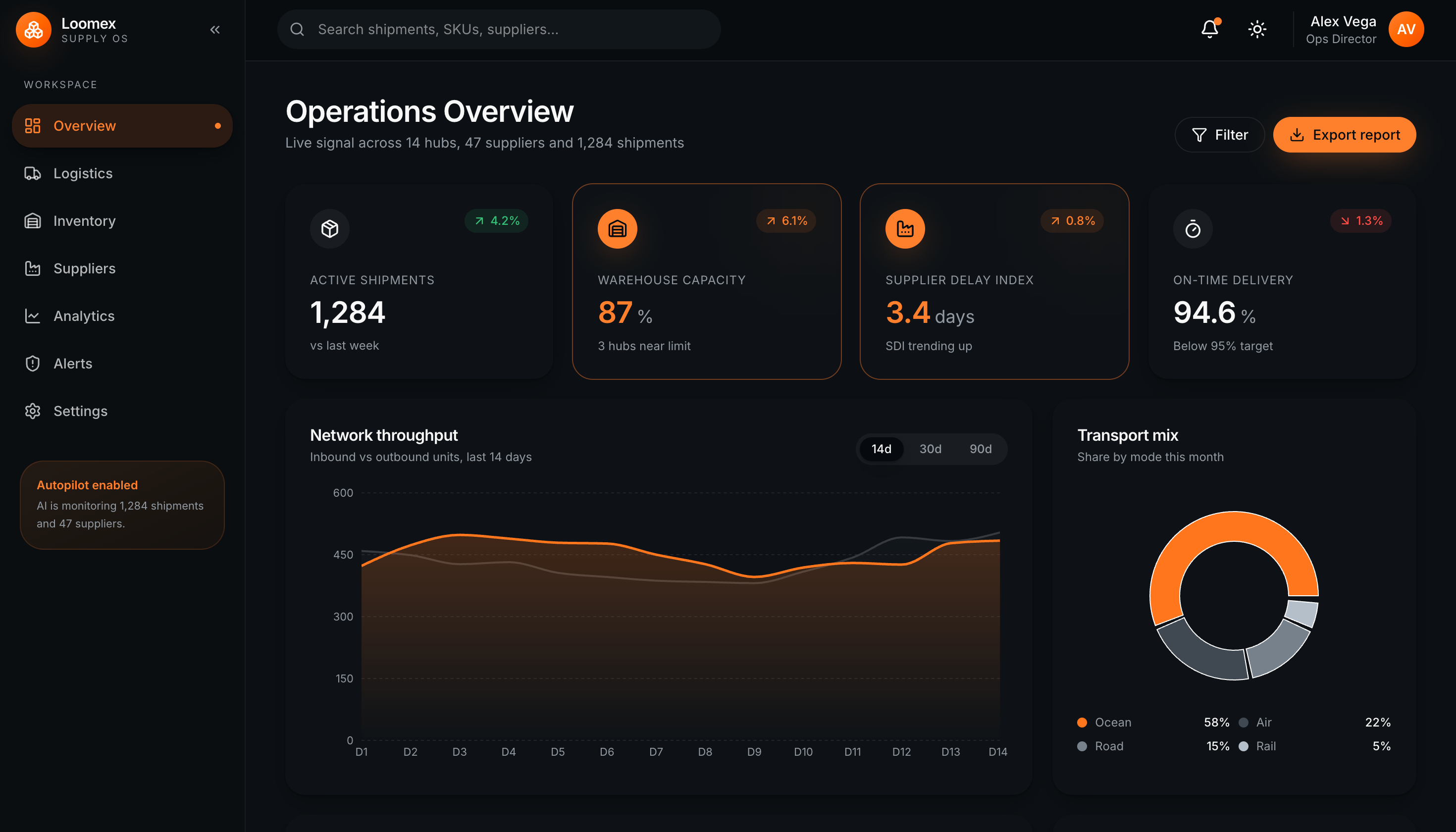The width and height of the screenshot is (1456, 832).
Task: Collapse the sidebar with double chevron
Action: point(215,30)
